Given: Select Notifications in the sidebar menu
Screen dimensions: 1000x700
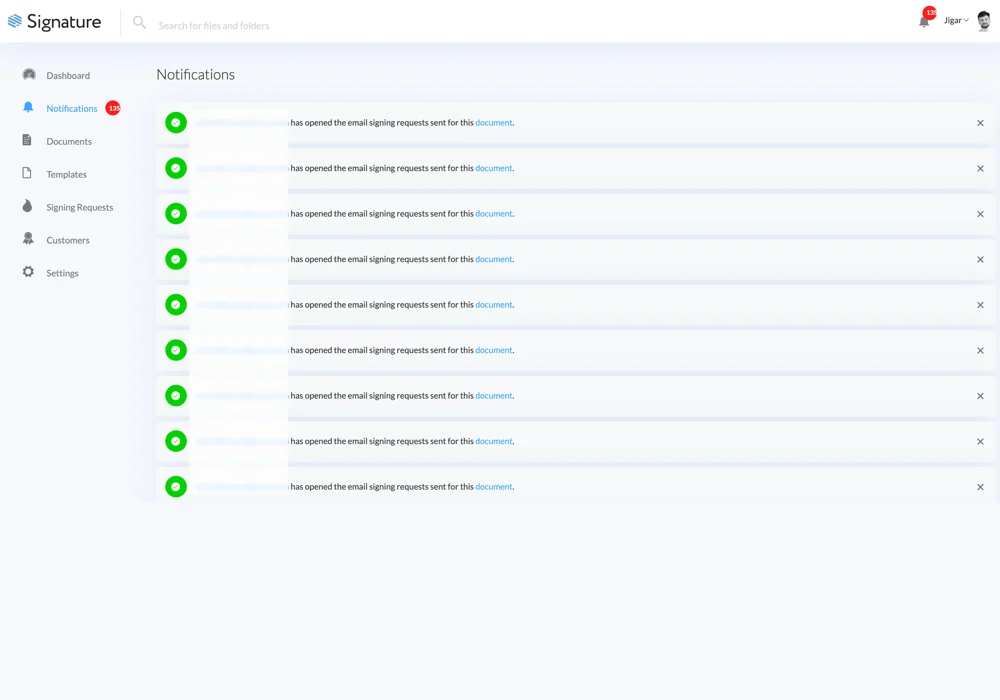Looking at the screenshot, I should click(x=71, y=108).
